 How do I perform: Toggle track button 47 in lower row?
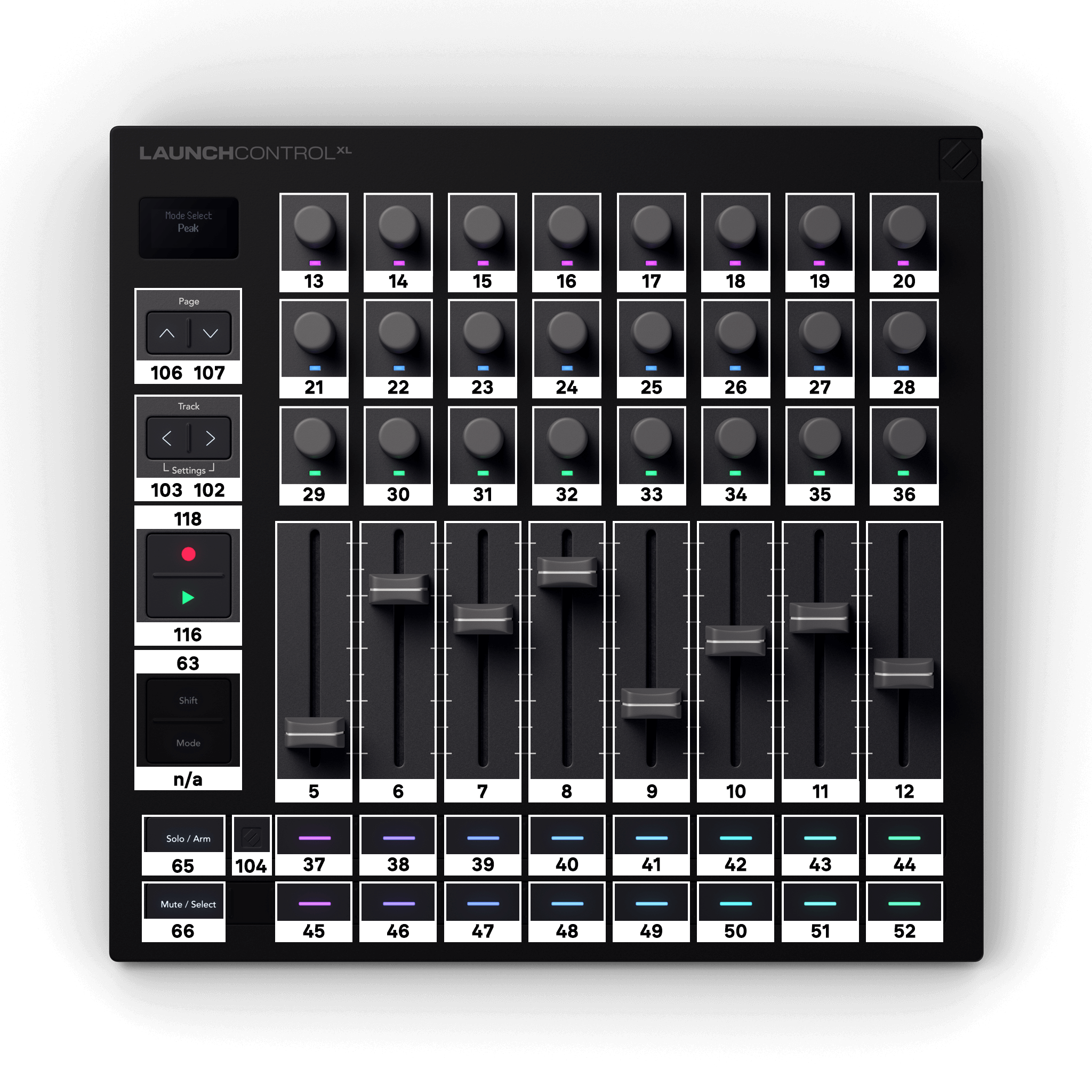coord(483,902)
